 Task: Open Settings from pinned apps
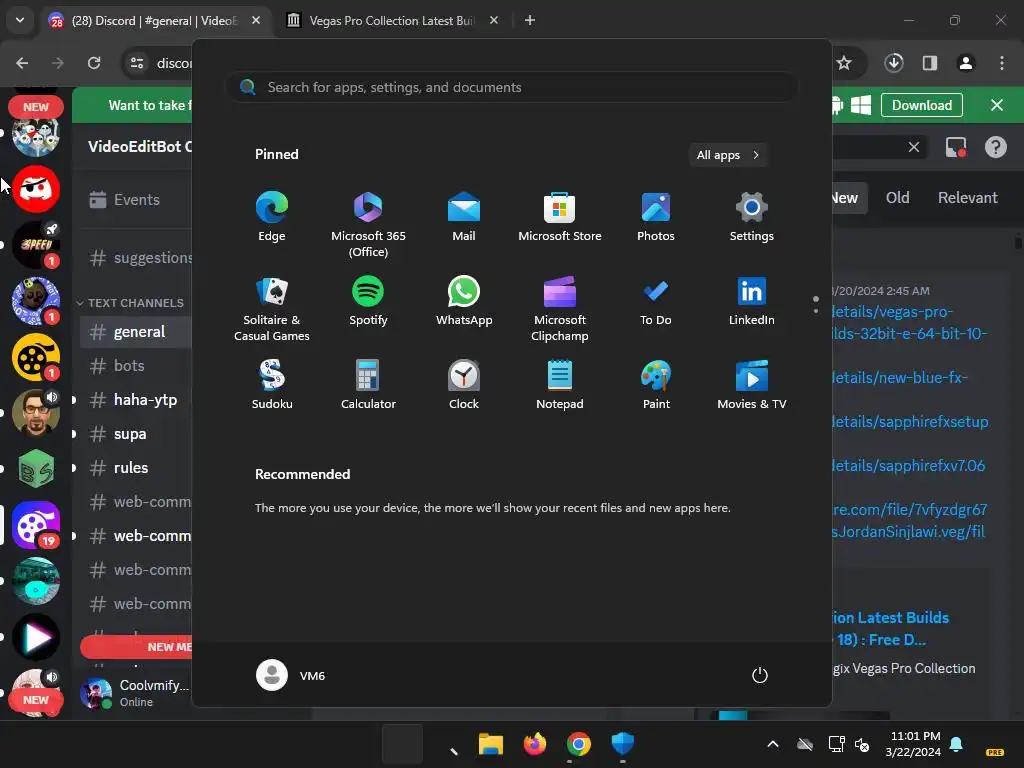pos(752,217)
